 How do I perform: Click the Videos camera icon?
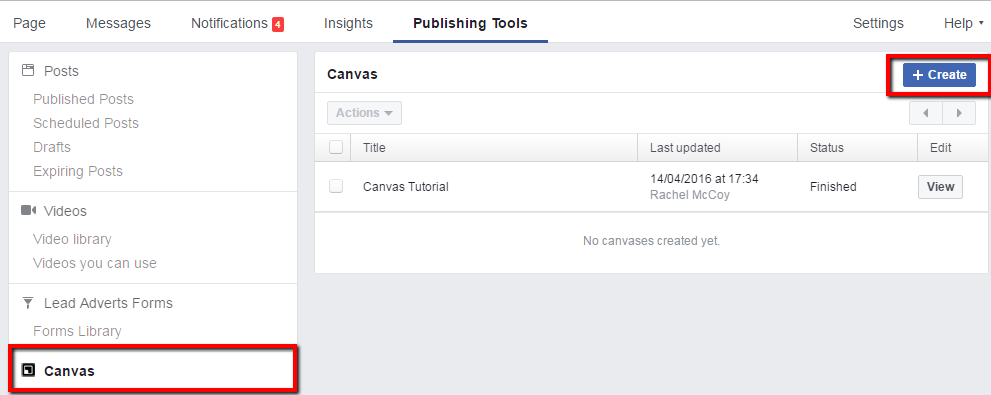pos(28,210)
